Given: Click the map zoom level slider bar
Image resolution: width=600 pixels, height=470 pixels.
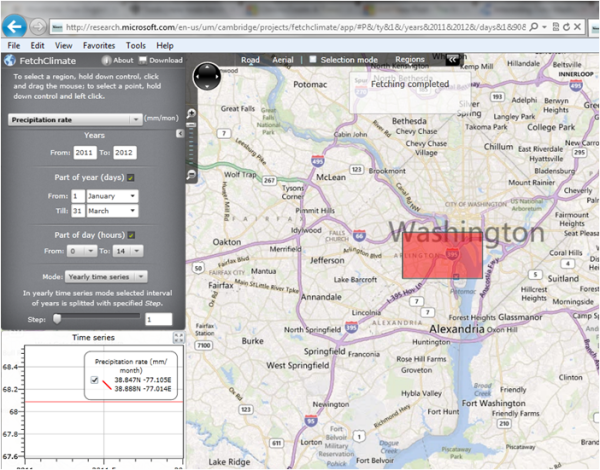Looking at the screenshot, I should (x=191, y=145).
